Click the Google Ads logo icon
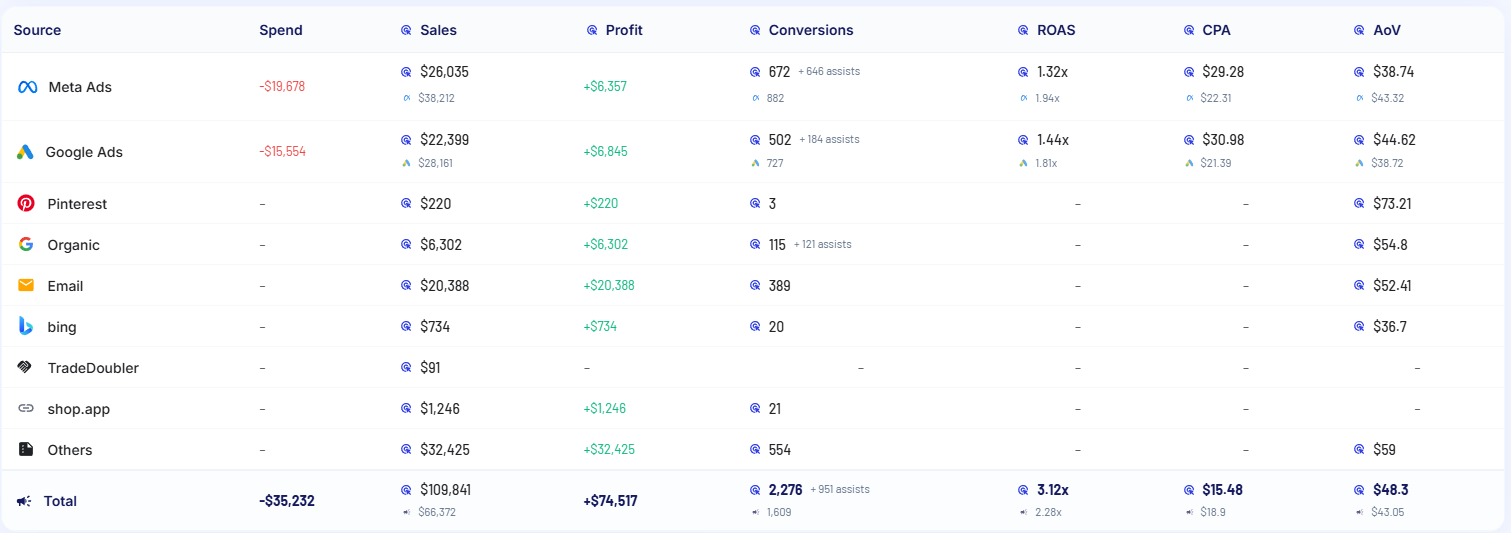 tap(26, 152)
